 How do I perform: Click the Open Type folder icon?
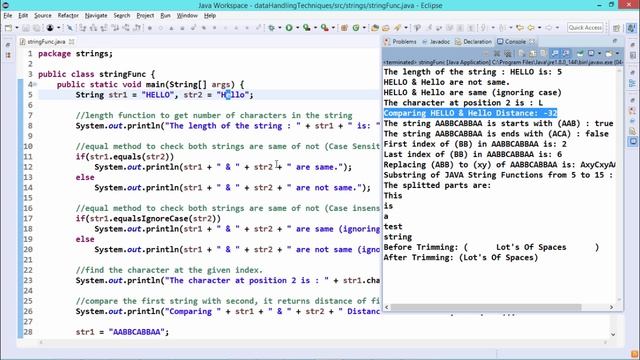(375, 28)
